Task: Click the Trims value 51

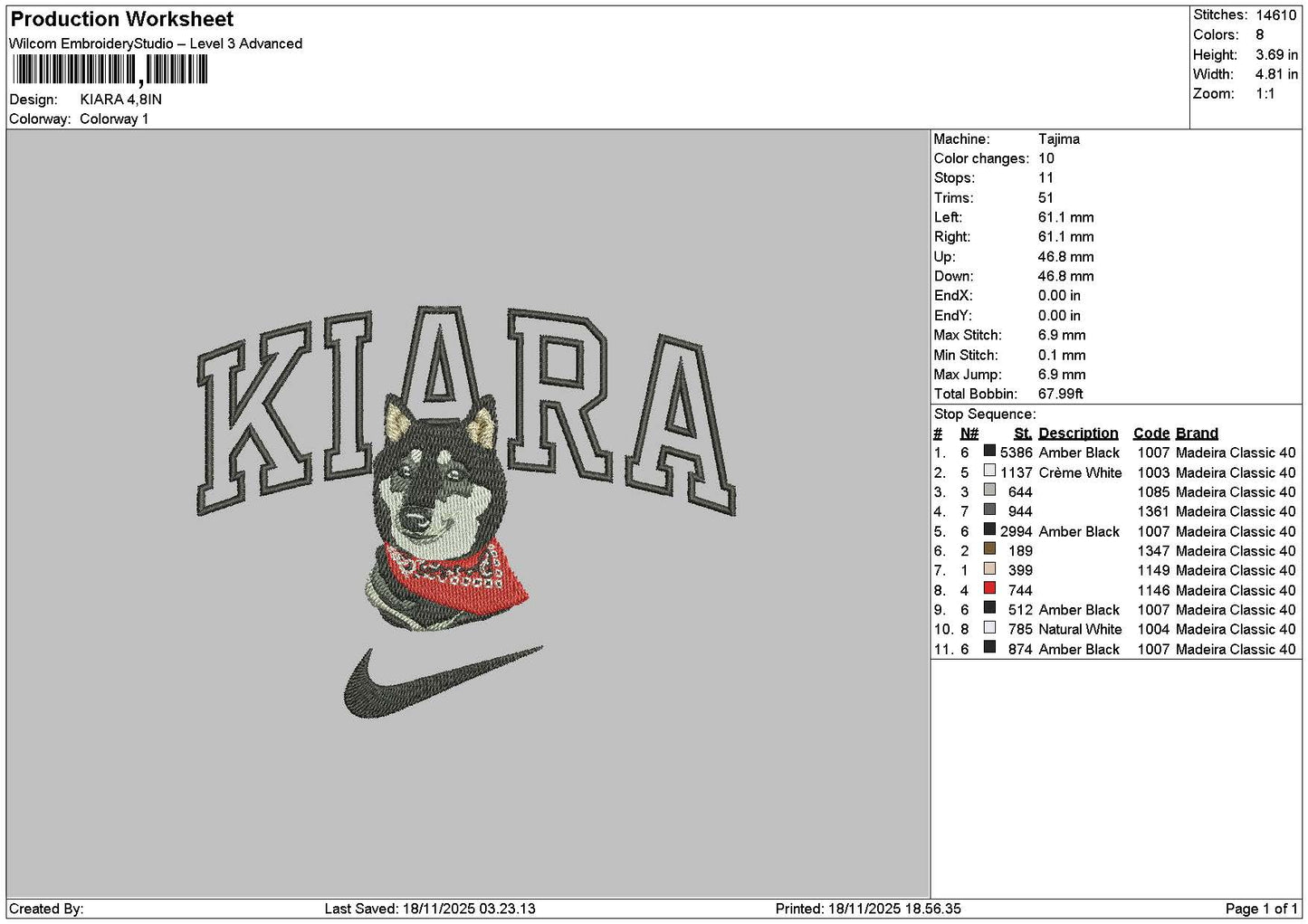Action: tap(1046, 197)
